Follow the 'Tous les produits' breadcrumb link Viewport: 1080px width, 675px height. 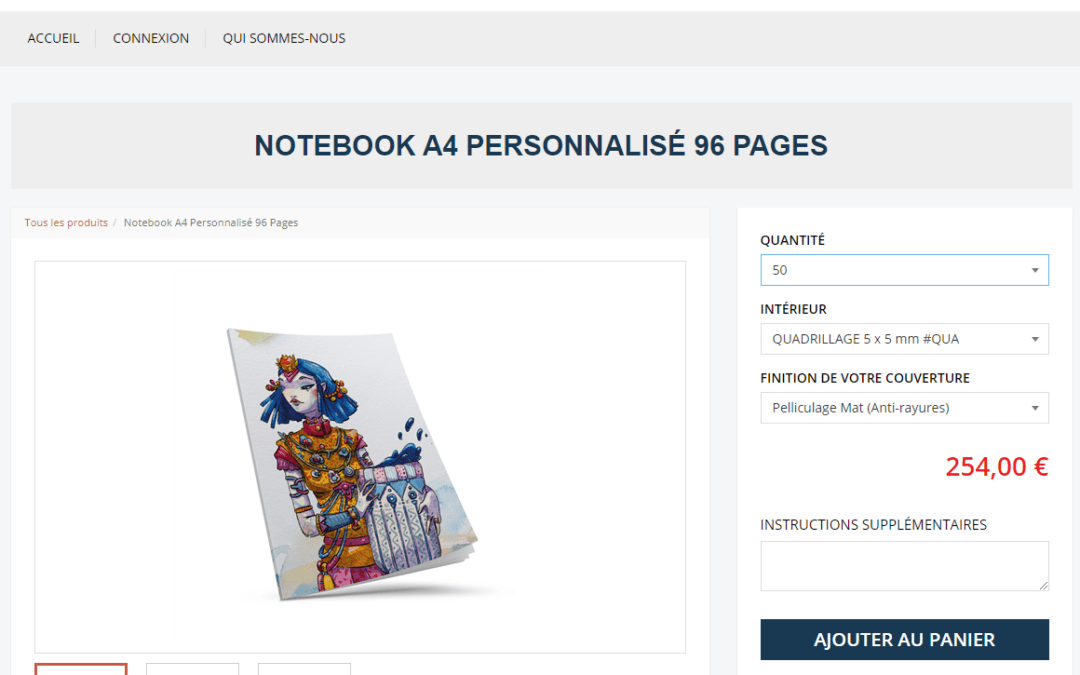pyautogui.click(x=66, y=222)
